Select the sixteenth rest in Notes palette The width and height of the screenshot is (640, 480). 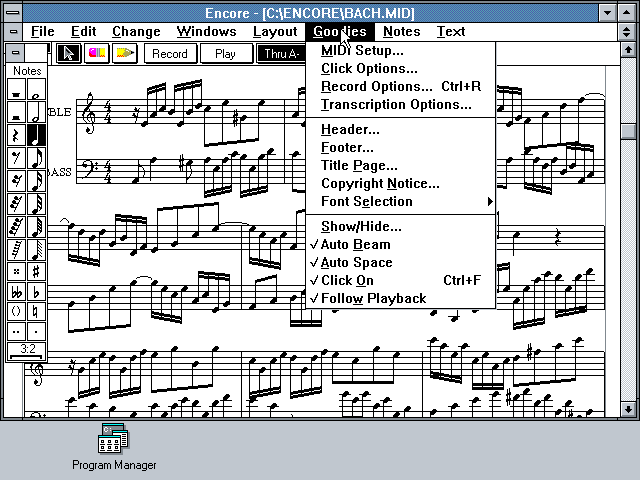click(x=17, y=181)
